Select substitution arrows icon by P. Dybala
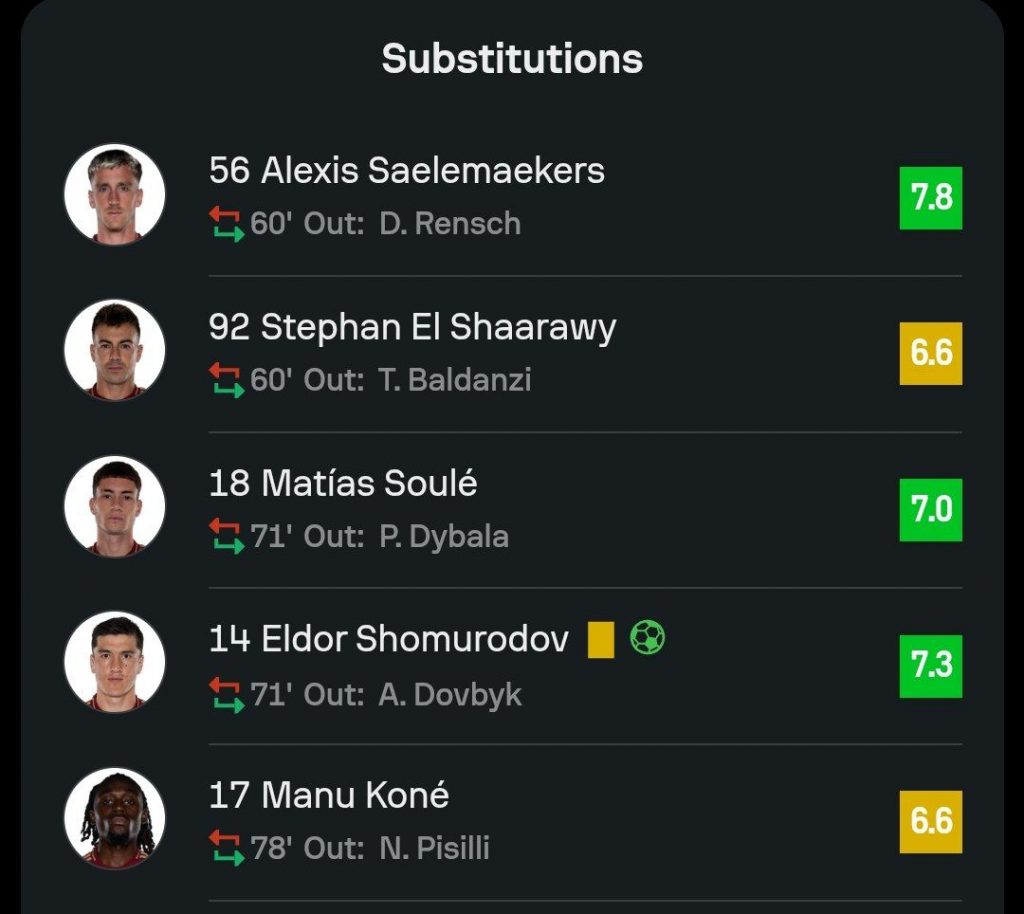The image size is (1024, 914). pyautogui.click(x=226, y=536)
